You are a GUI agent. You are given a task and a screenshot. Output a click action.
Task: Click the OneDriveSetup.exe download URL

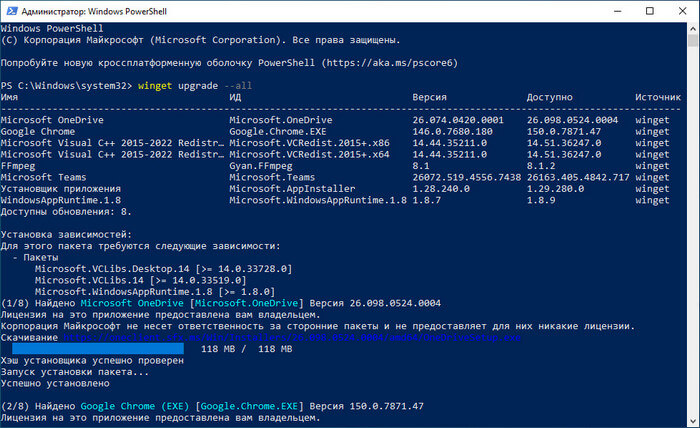pos(292,337)
